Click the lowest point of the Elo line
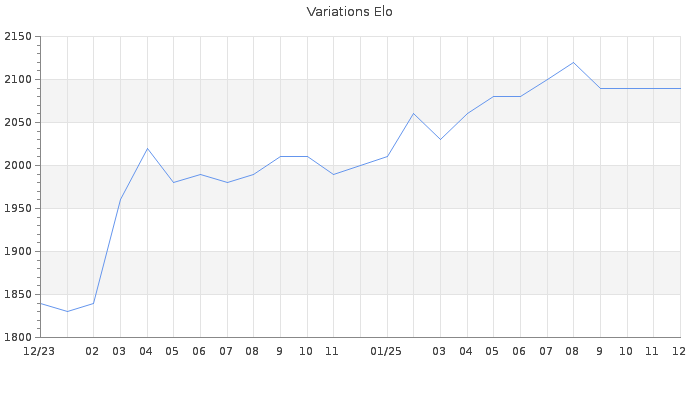Viewport: 700px width, 400px height. 67,311
